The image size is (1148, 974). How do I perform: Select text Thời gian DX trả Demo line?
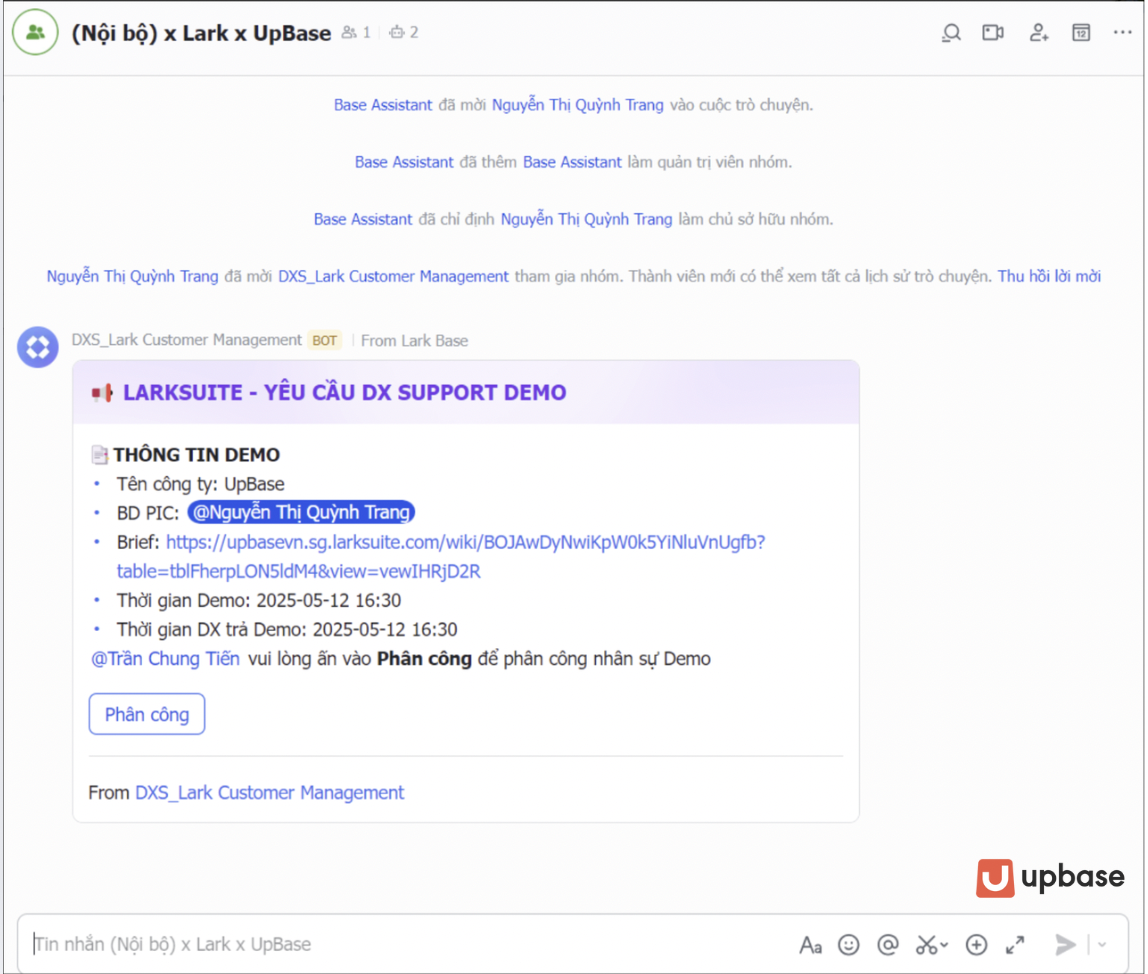287,630
